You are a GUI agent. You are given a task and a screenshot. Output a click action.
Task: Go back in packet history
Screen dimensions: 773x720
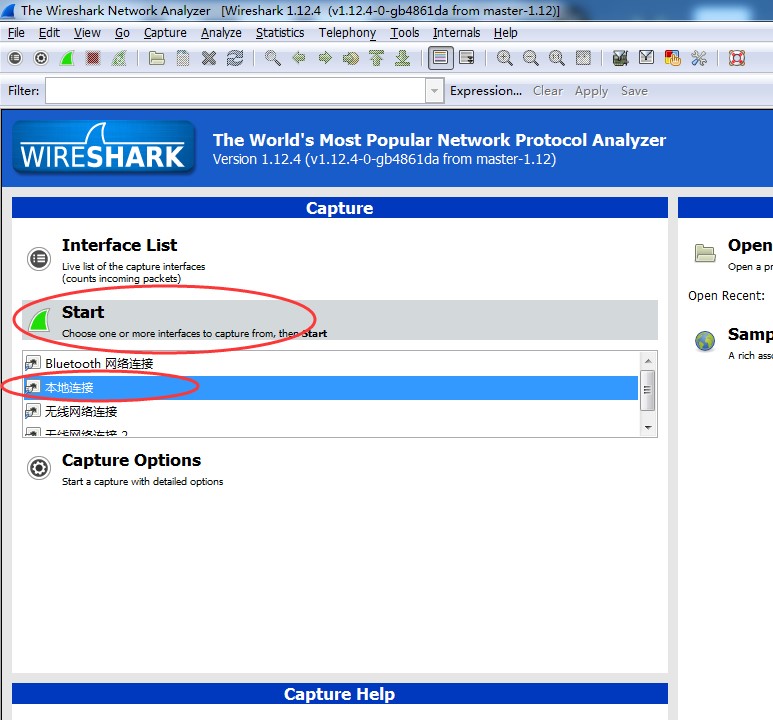click(299, 58)
